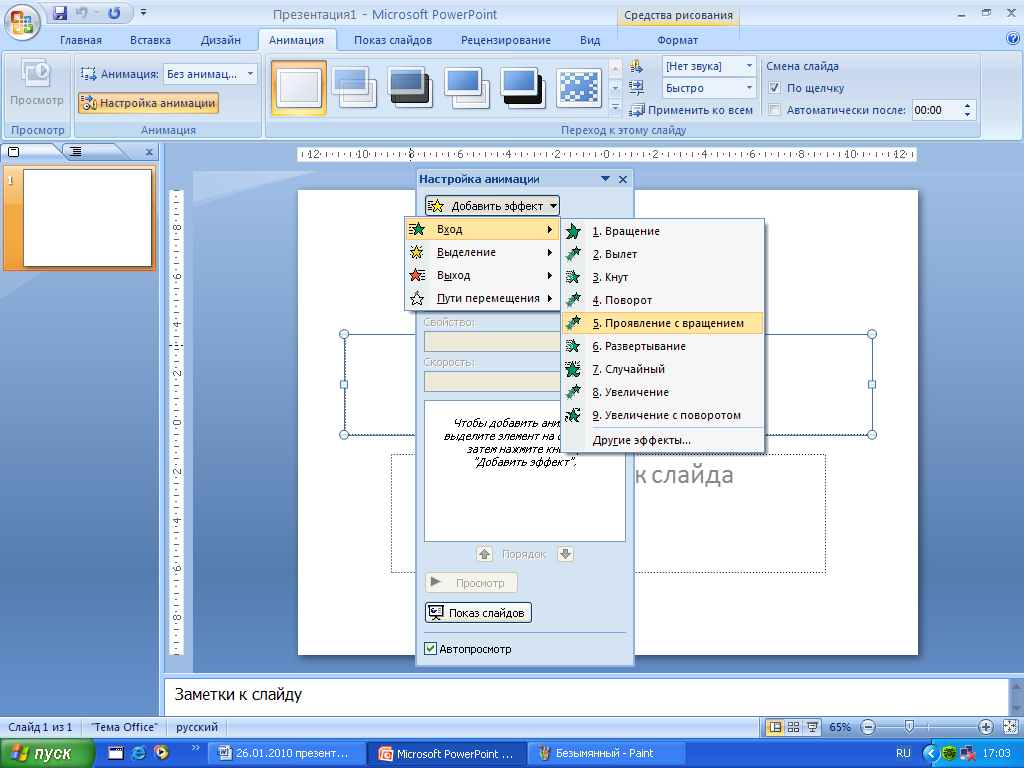Choose 1. Вращение entrance effect

(662, 231)
